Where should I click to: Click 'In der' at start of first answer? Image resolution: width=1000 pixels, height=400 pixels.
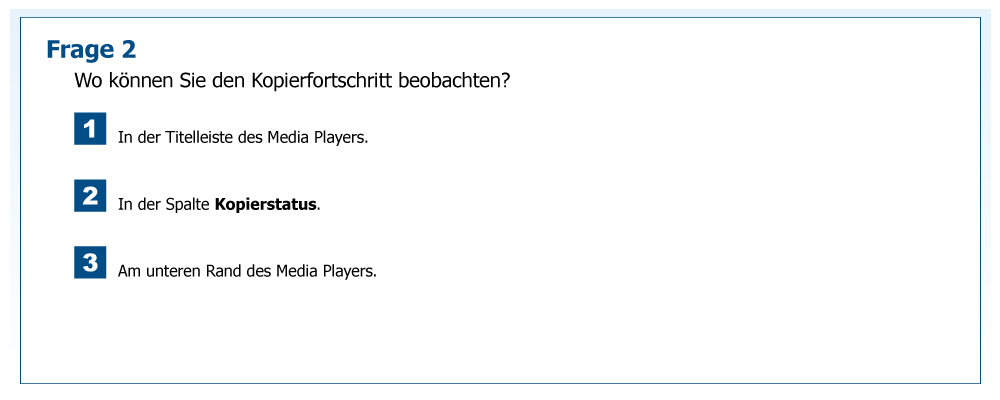pos(137,137)
